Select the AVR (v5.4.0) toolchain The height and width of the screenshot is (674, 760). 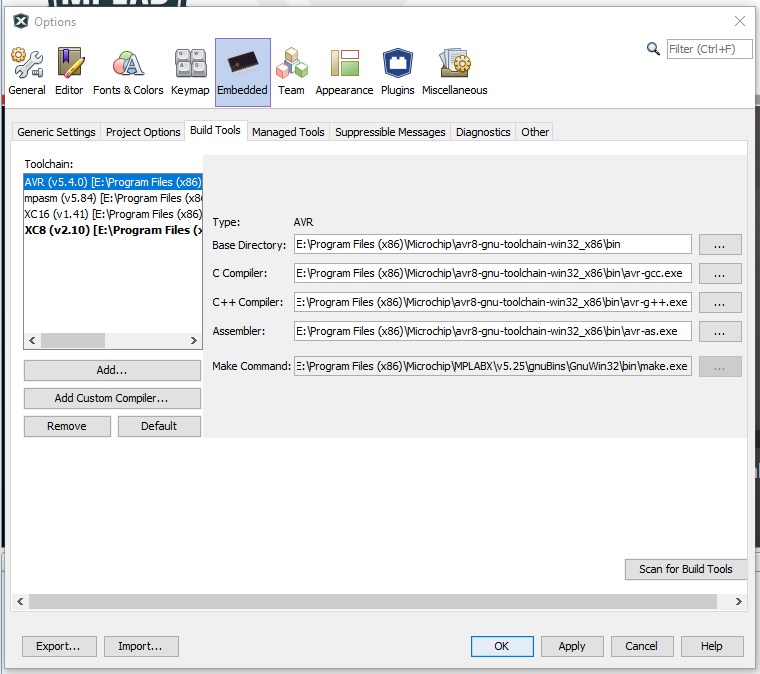pyautogui.click(x=113, y=182)
